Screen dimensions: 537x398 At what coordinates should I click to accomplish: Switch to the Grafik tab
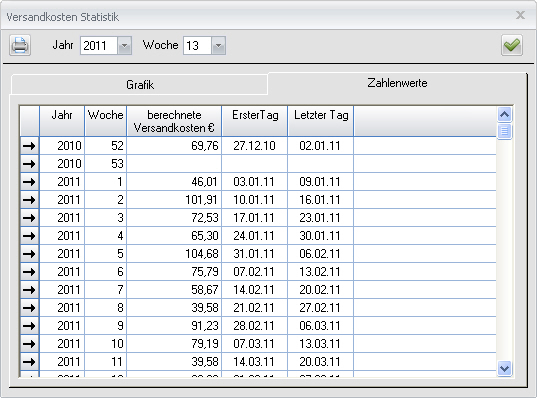point(140,85)
